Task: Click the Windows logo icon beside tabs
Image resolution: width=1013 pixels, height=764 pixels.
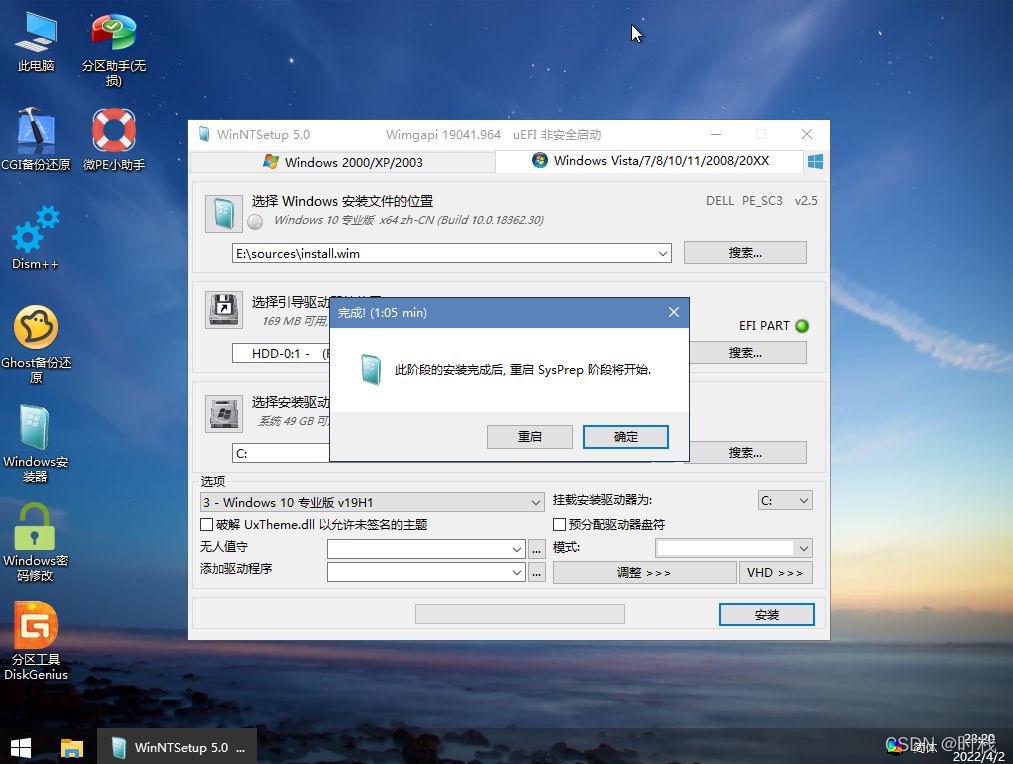Action: tap(815, 161)
